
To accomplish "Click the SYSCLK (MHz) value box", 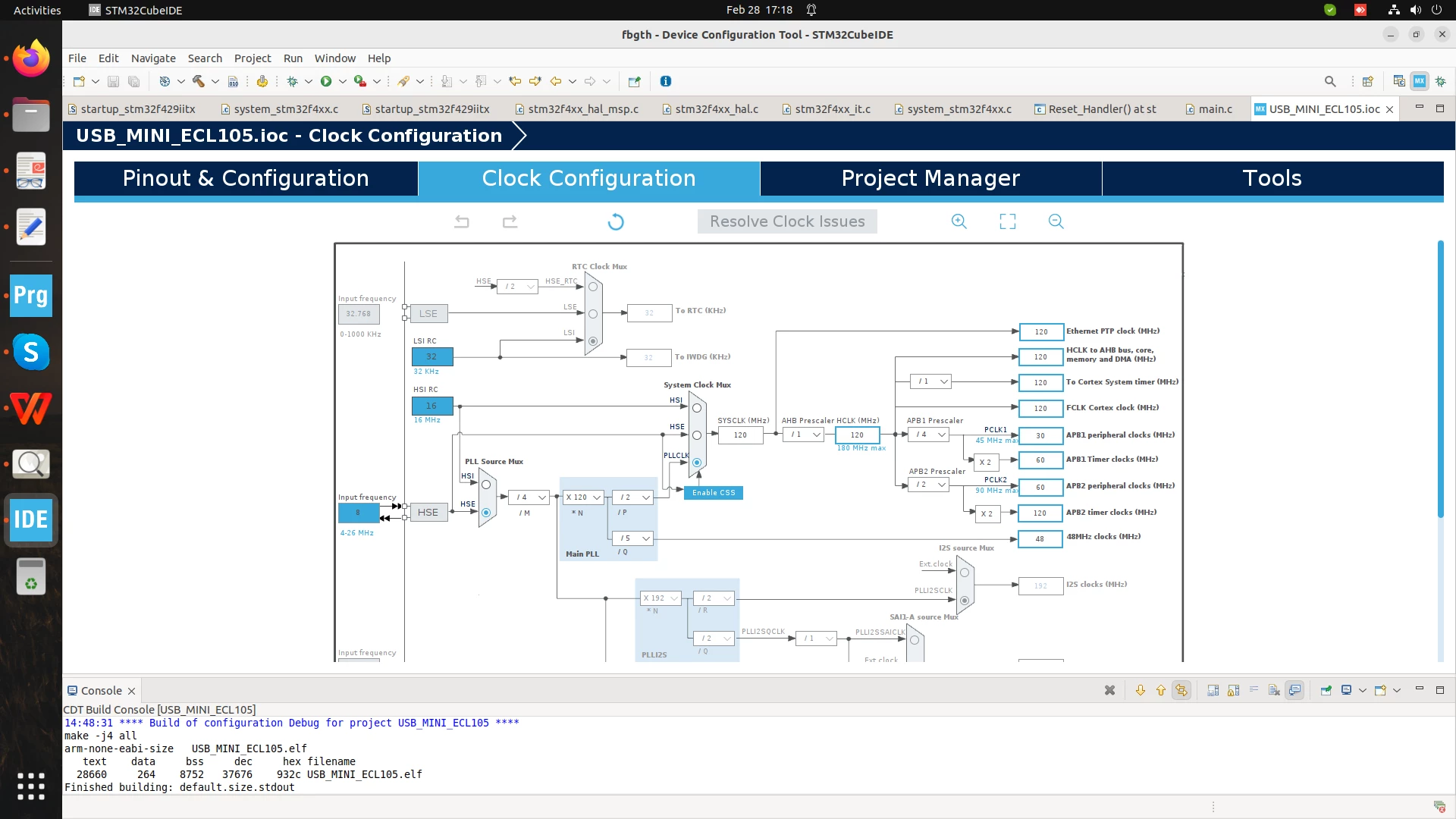I will pyautogui.click(x=740, y=435).
